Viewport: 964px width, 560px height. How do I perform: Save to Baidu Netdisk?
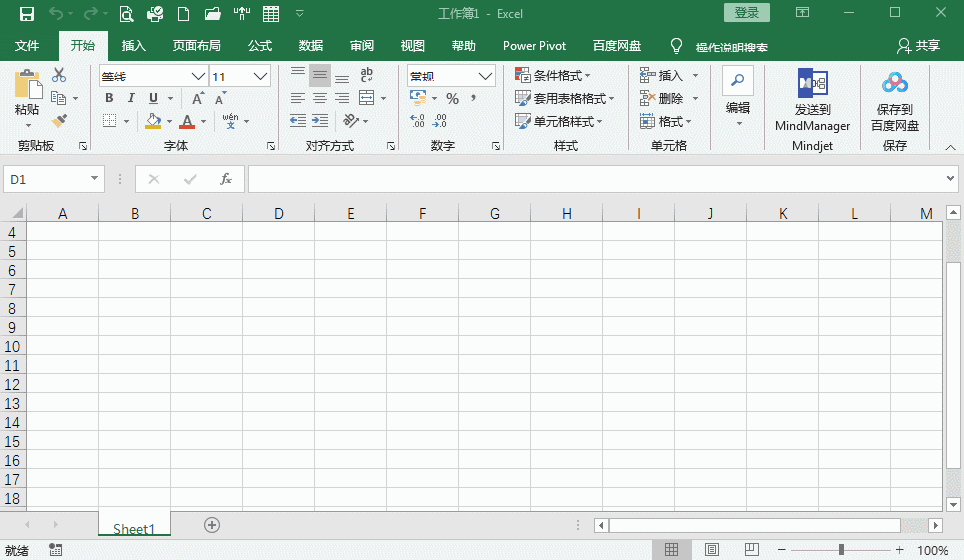pyautogui.click(x=895, y=100)
